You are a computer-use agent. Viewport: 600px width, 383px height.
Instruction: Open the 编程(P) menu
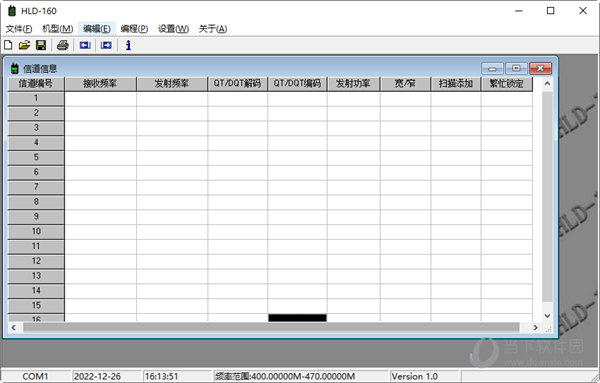[x=134, y=29]
